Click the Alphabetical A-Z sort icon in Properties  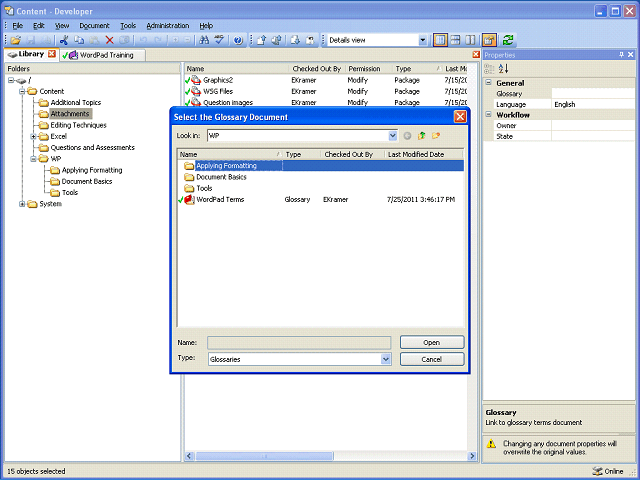point(503,69)
